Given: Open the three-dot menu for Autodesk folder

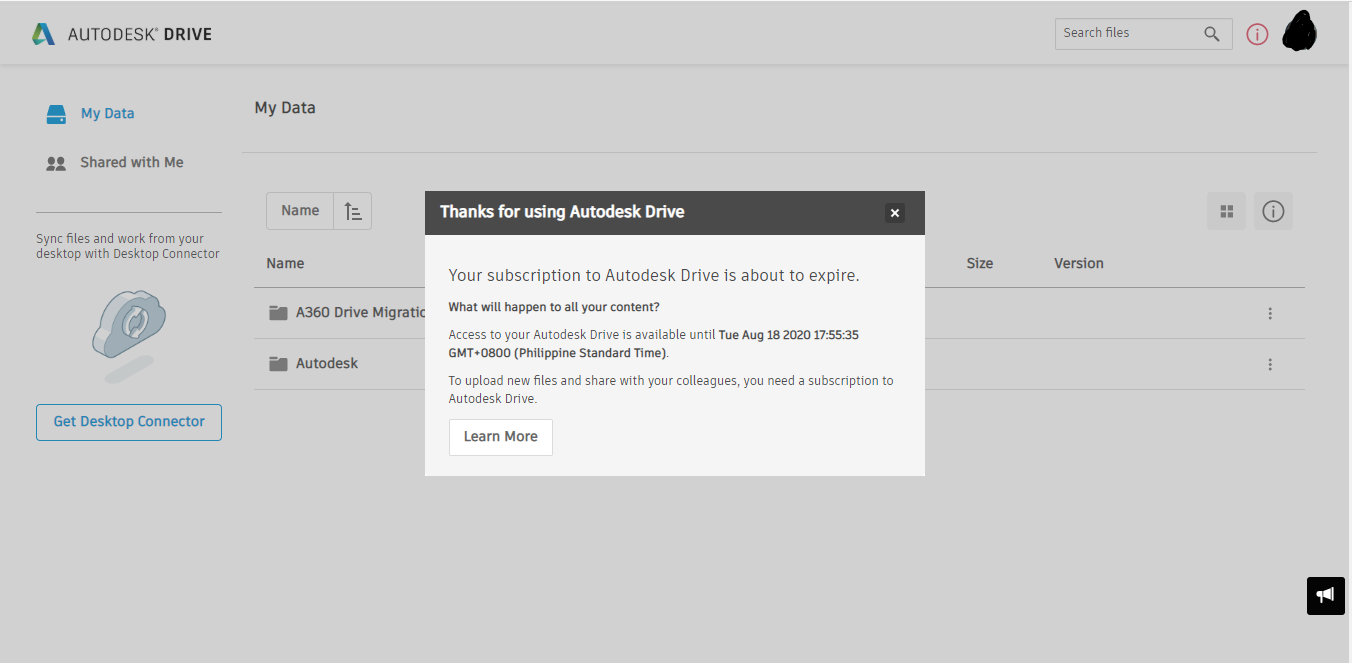Looking at the screenshot, I should click(x=1270, y=364).
